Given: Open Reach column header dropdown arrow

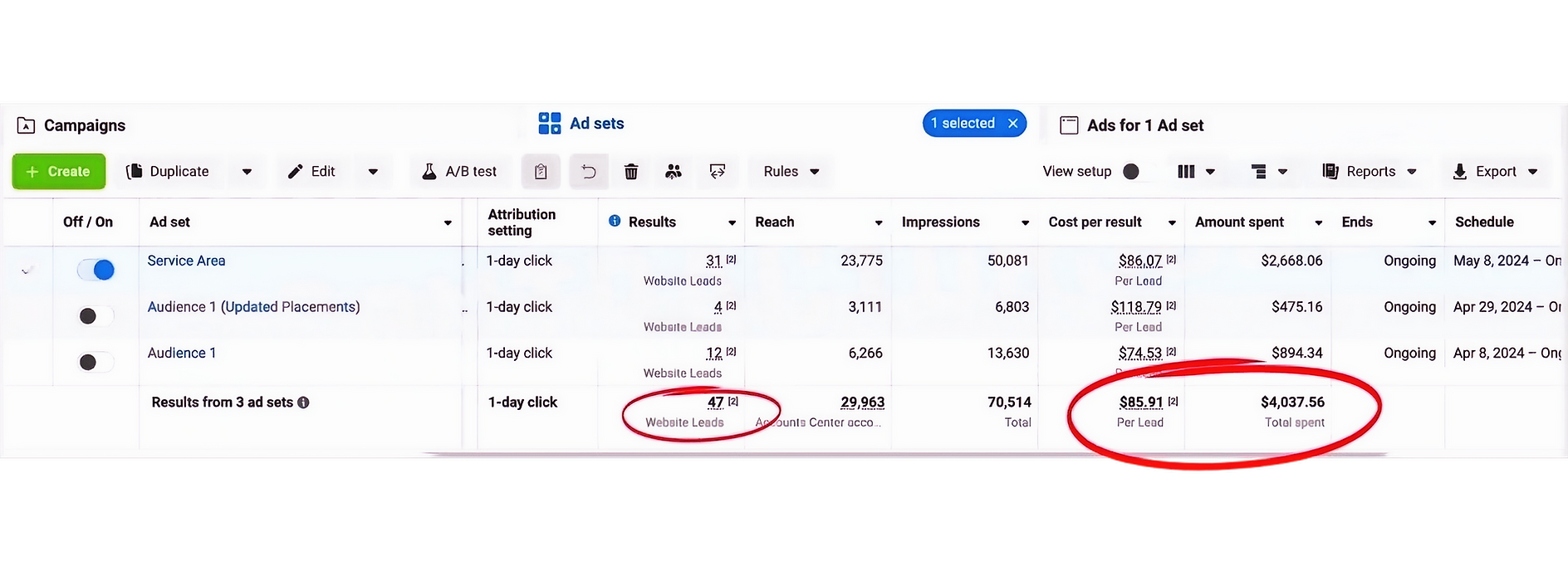Looking at the screenshot, I should click(879, 222).
